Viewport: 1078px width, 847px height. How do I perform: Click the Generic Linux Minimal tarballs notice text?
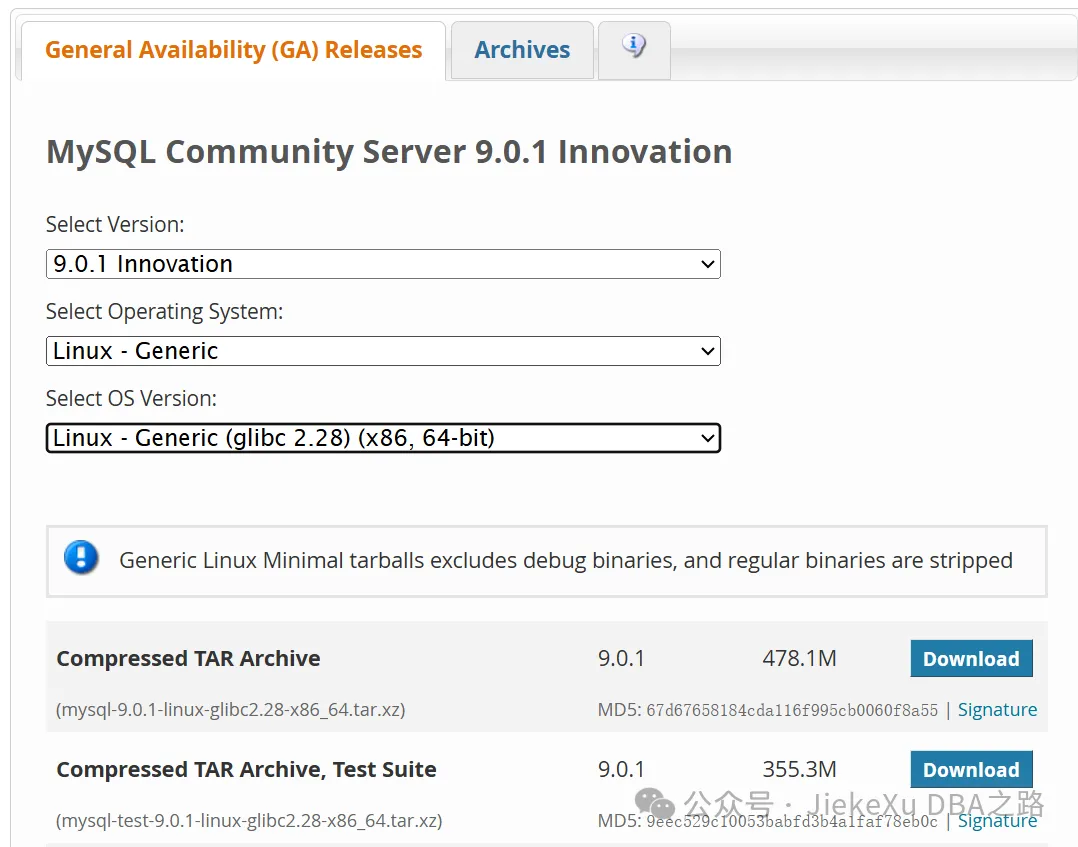point(565,560)
